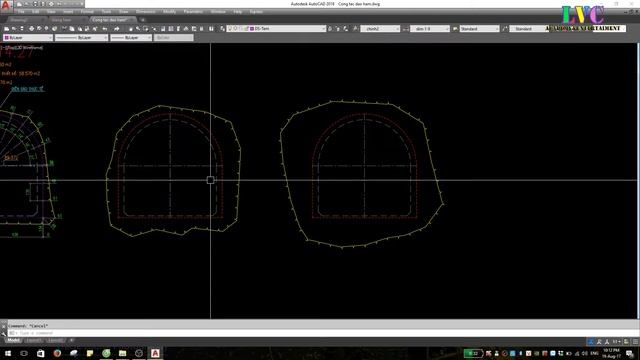Select the Match Properties tool

coord(87,29)
